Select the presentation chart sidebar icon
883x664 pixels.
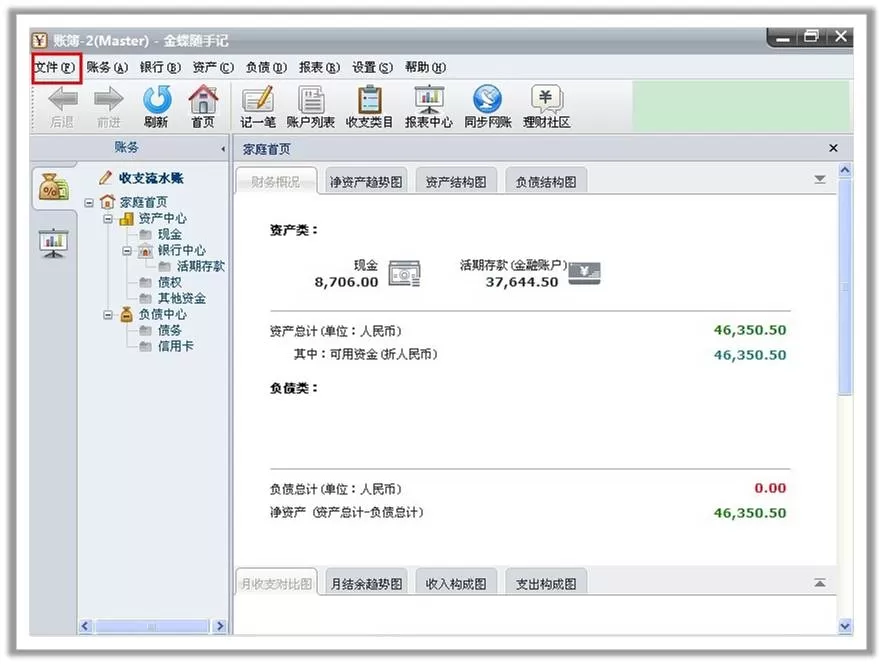pyautogui.click(x=53, y=243)
